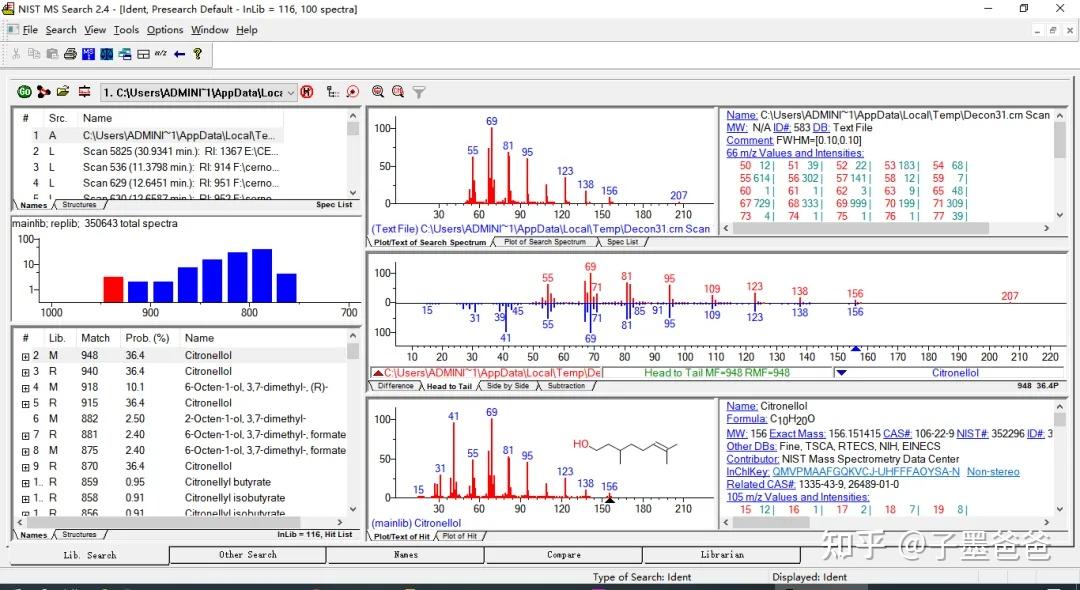Click the blue MS icon in main toolbar
The height and width of the screenshot is (590, 1080).
coord(88,54)
